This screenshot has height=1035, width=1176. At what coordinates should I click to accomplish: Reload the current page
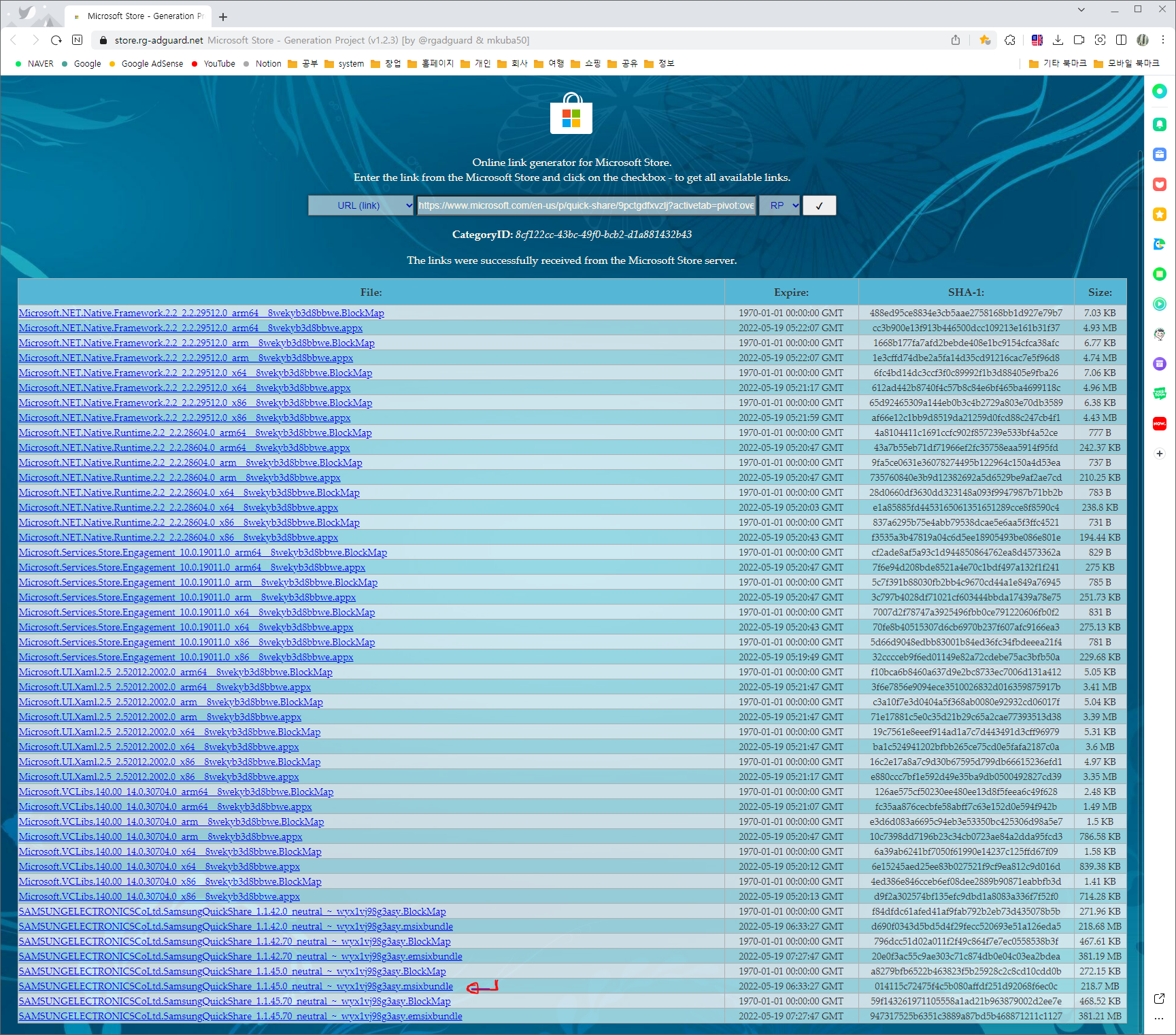coord(56,40)
